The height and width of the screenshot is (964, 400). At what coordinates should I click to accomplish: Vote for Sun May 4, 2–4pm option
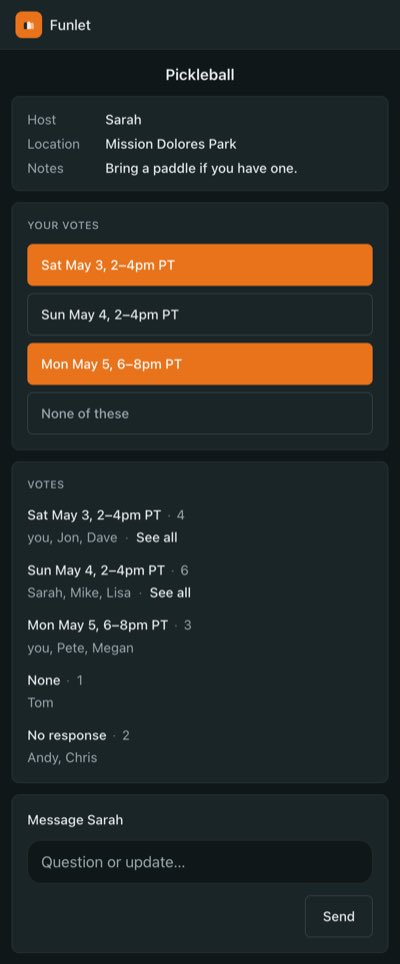click(200, 314)
